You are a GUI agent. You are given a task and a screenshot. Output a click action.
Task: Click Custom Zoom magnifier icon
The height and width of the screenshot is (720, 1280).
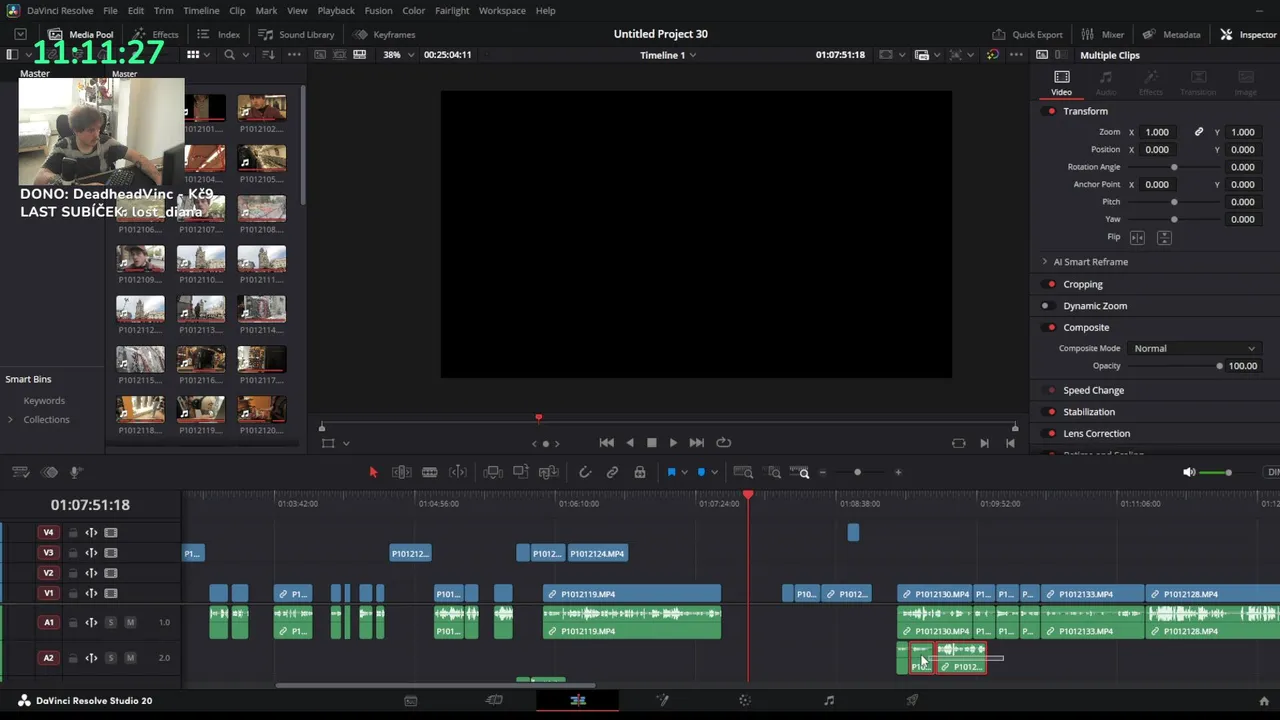(x=800, y=472)
